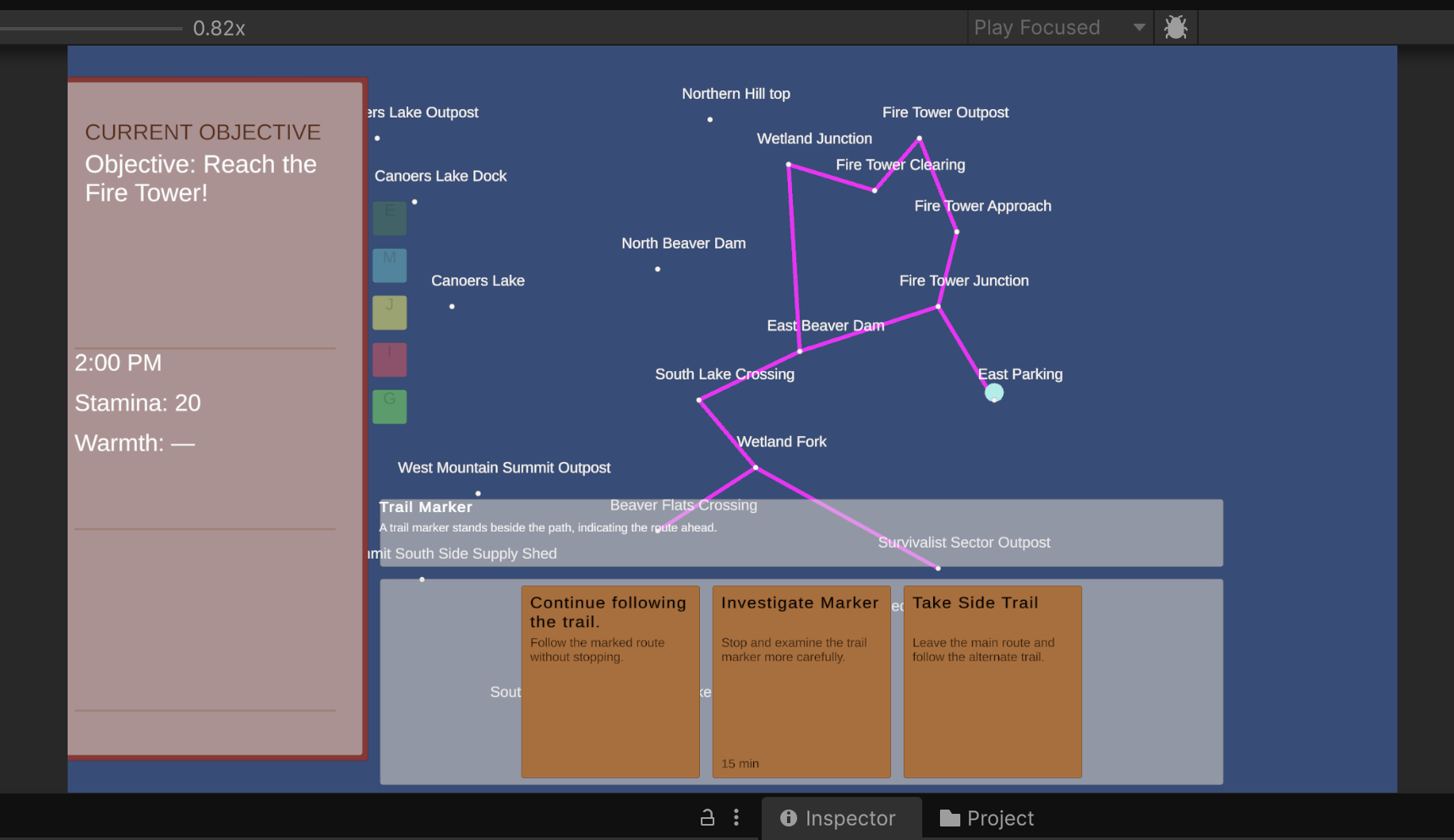The width and height of the screenshot is (1454, 840).
Task: Choose the Take Side Trail card
Action: click(992, 681)
